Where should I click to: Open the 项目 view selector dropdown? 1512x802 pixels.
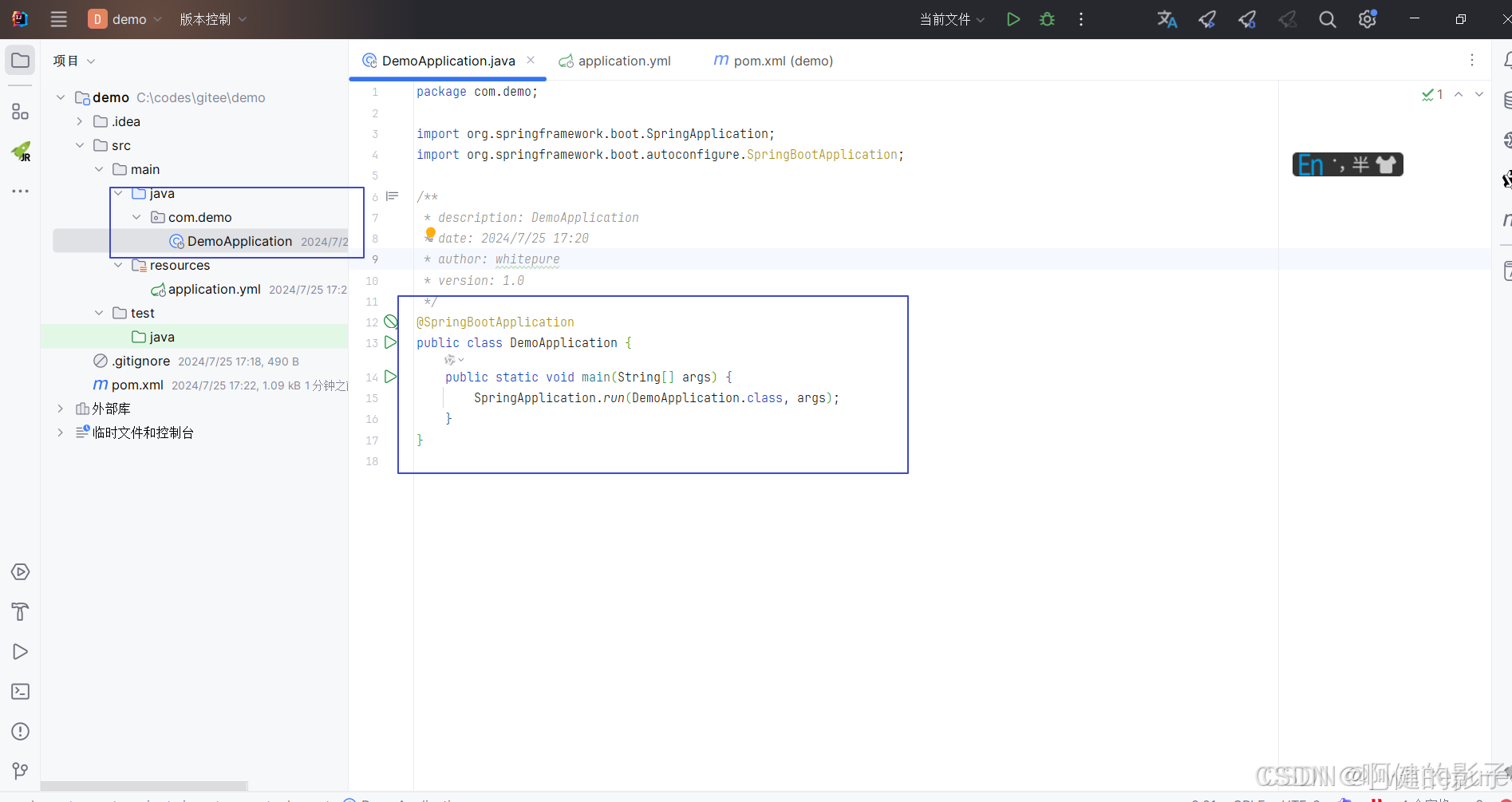tap(74, 61)
